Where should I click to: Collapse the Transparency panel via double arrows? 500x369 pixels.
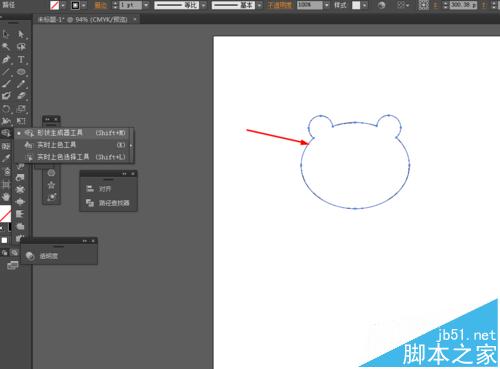click(x=85, y=241)
